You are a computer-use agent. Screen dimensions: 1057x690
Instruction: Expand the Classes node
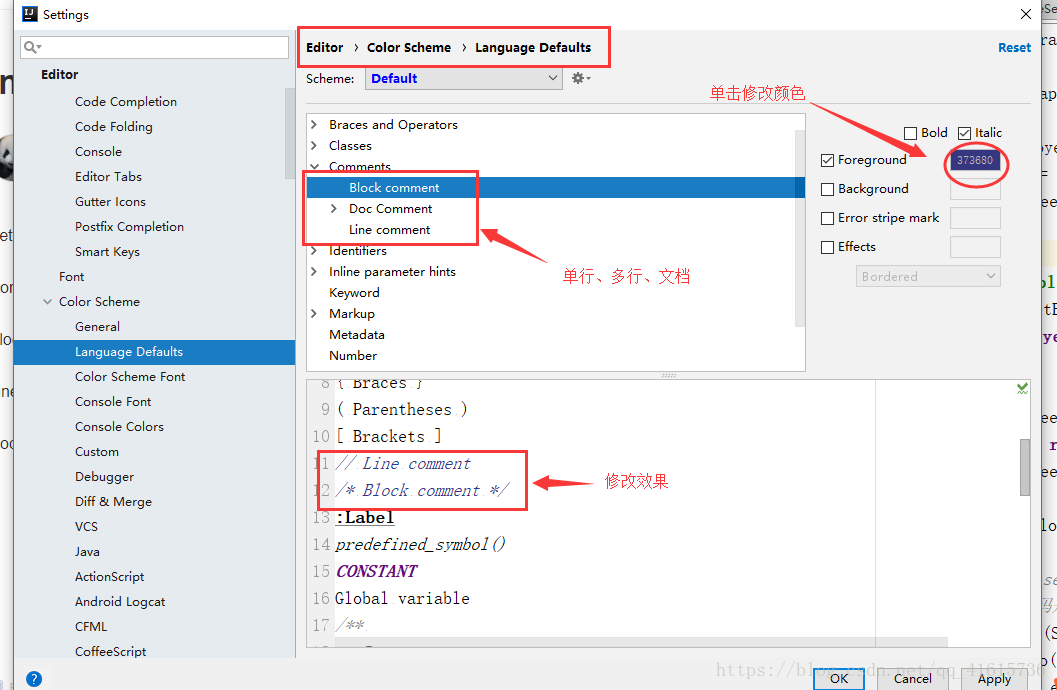(x=313, y=146)
